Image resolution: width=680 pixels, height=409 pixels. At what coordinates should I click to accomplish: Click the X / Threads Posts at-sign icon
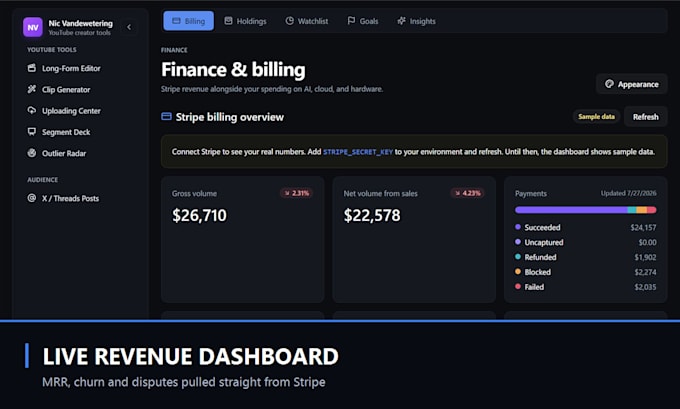pyautogui.click(x=32, y=198)
